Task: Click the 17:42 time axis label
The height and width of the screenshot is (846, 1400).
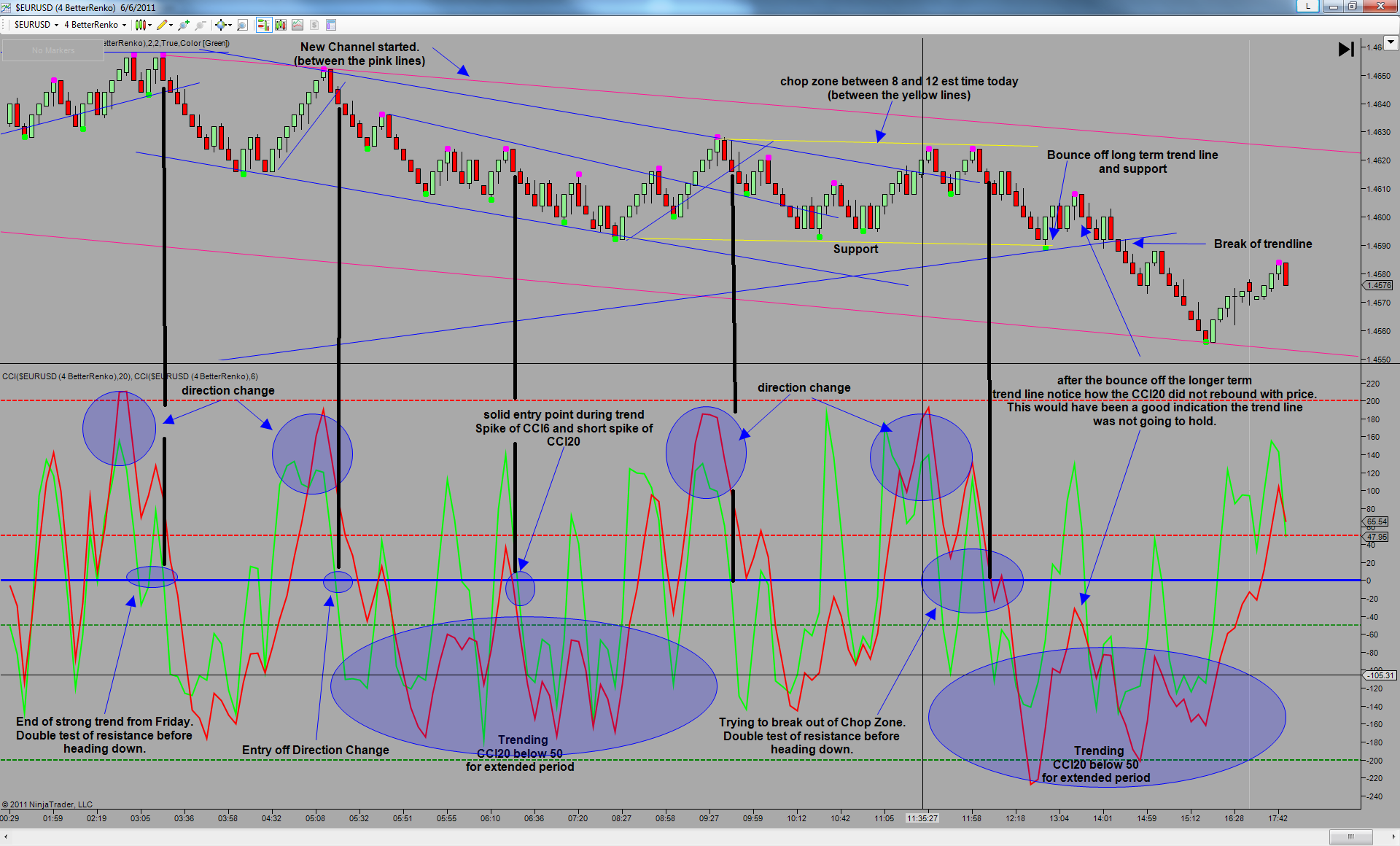Action: tap(1277, 818)
